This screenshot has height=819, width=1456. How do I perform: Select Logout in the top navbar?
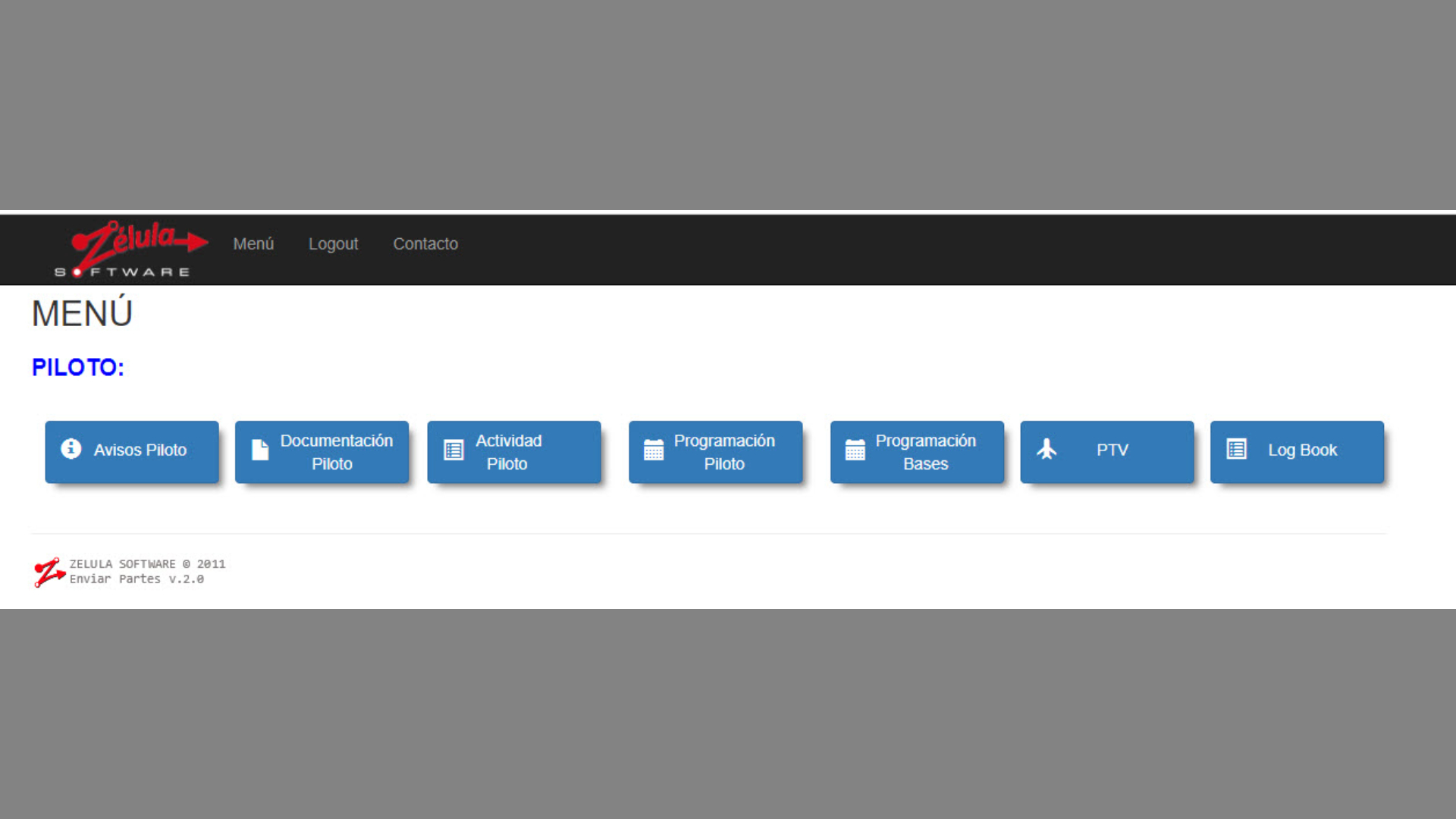333,244
